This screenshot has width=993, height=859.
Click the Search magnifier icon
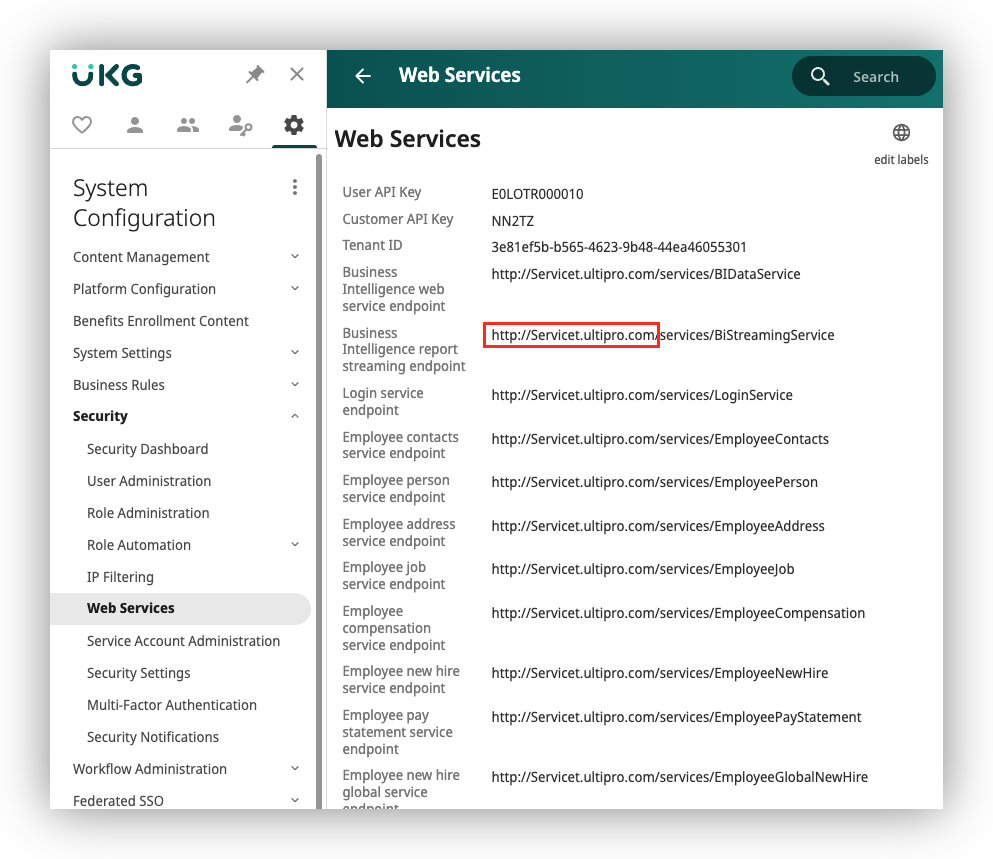pos(819,76)
